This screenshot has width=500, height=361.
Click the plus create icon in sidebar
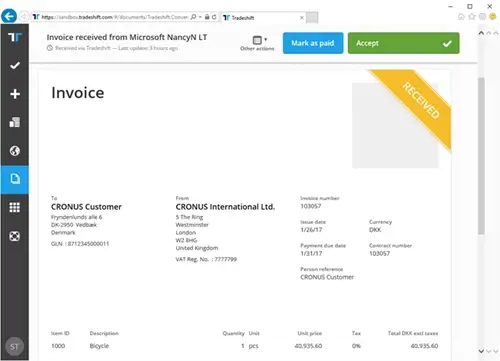(x=15, y=94)
